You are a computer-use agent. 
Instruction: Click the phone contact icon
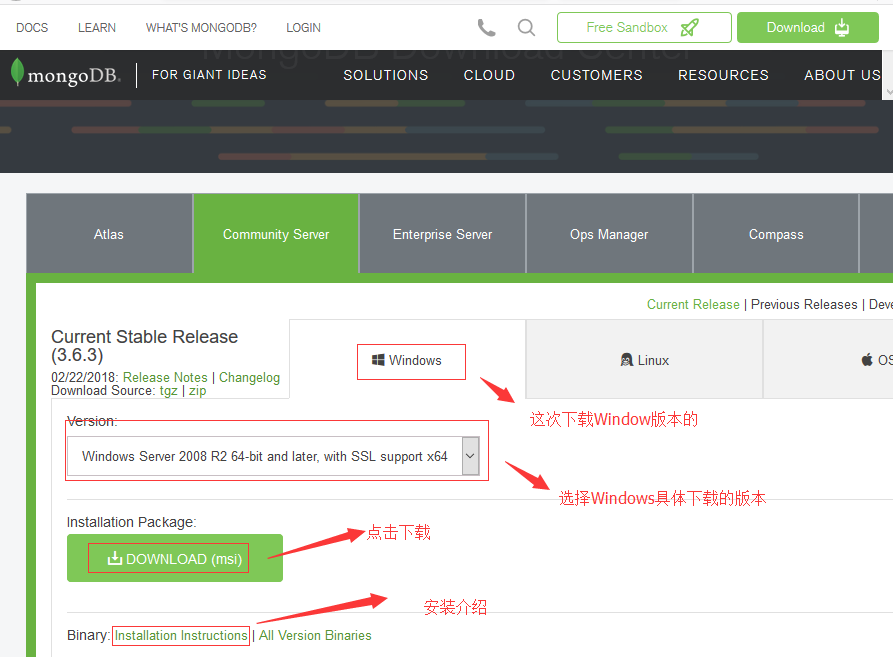pyautogui.click(x=486, y=27)
